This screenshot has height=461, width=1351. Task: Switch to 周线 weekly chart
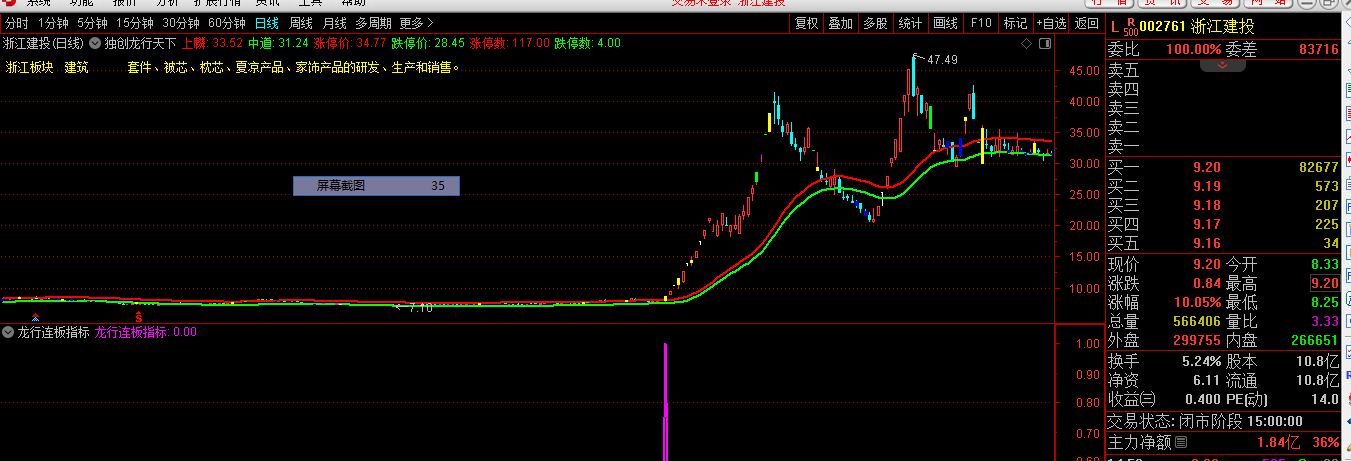pyautogui.click(x=301, y=23)
